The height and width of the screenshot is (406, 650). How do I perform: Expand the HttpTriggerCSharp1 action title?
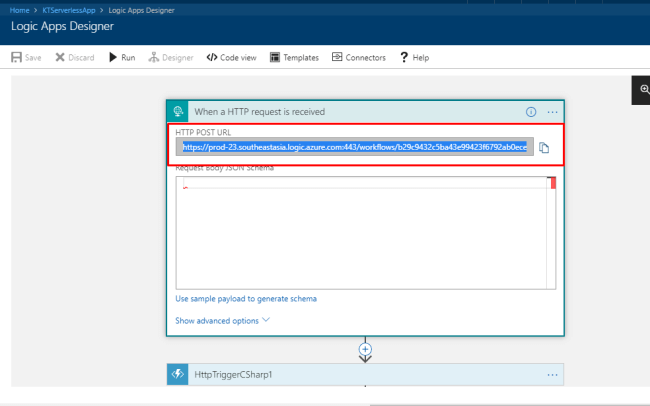pos(233,374)
